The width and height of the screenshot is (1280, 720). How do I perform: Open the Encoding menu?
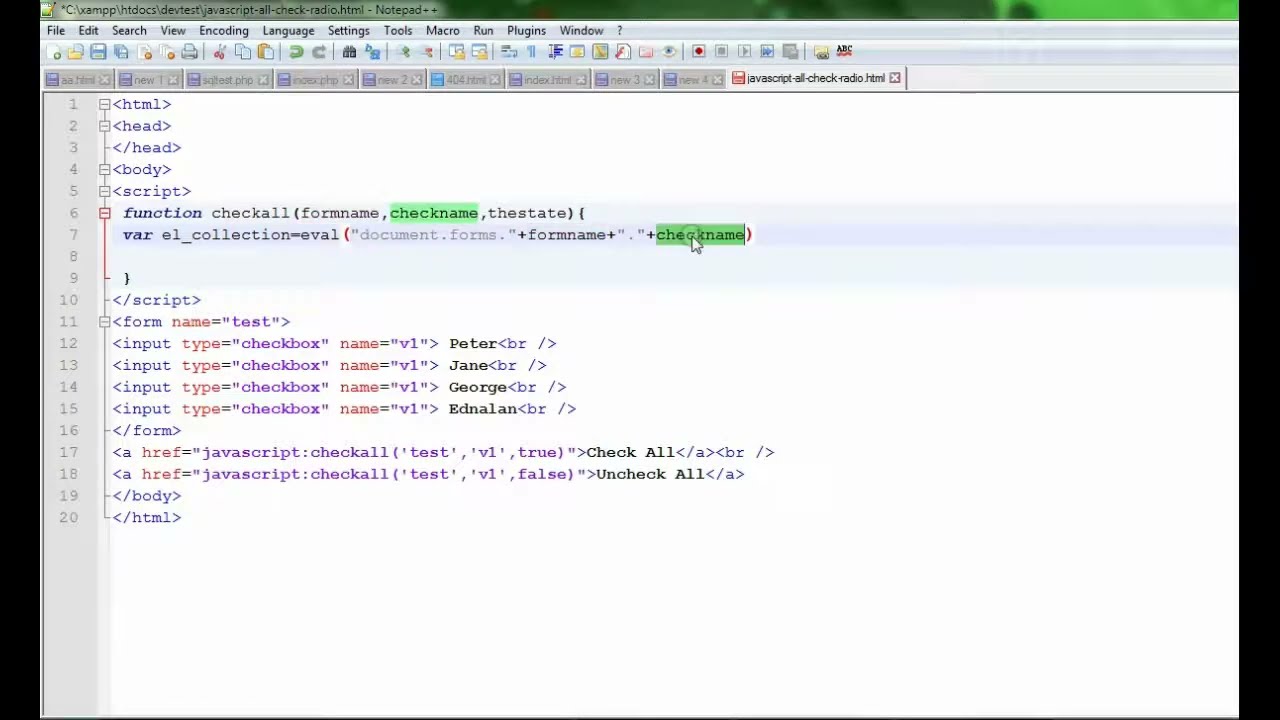point(224,31)
